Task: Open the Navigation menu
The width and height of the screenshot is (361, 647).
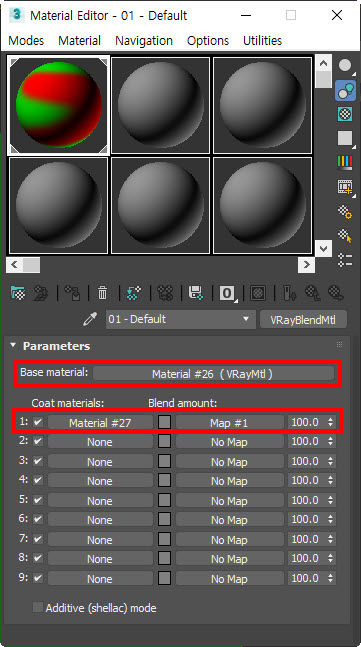Action: (x=144, y=40)
